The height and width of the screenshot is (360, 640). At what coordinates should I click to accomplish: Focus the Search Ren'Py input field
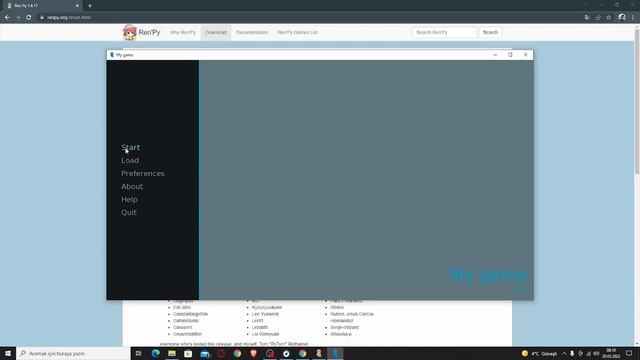pyautogui.click(x=444, y=32)
